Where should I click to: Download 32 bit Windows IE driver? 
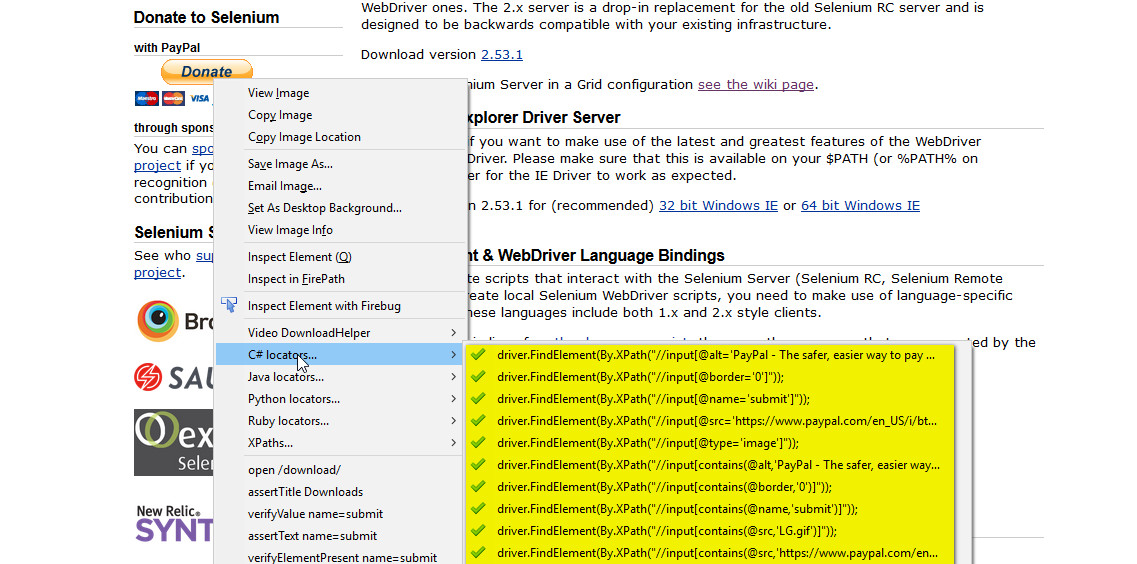pyautogui.click(x=718, y=205)
